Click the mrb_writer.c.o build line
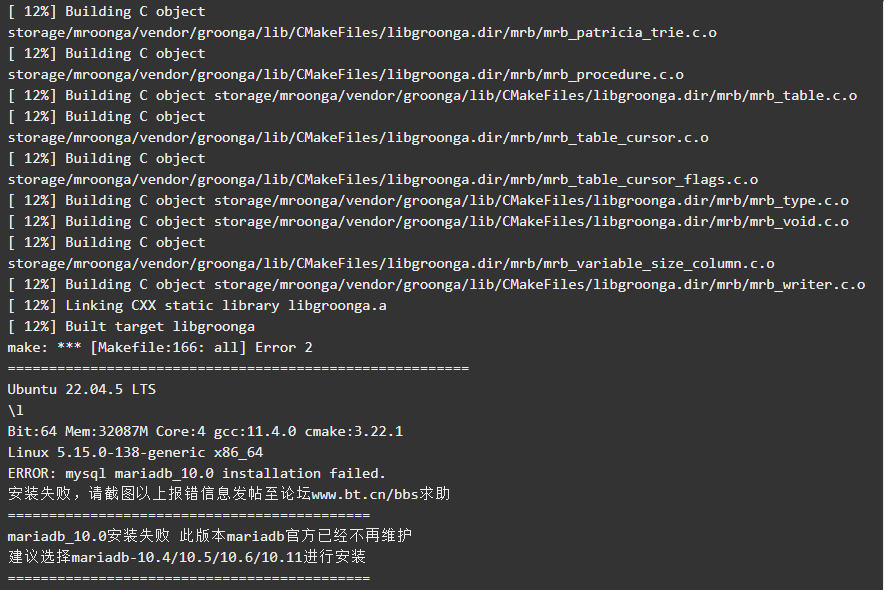The image size is (884, 590). point(436,285)
